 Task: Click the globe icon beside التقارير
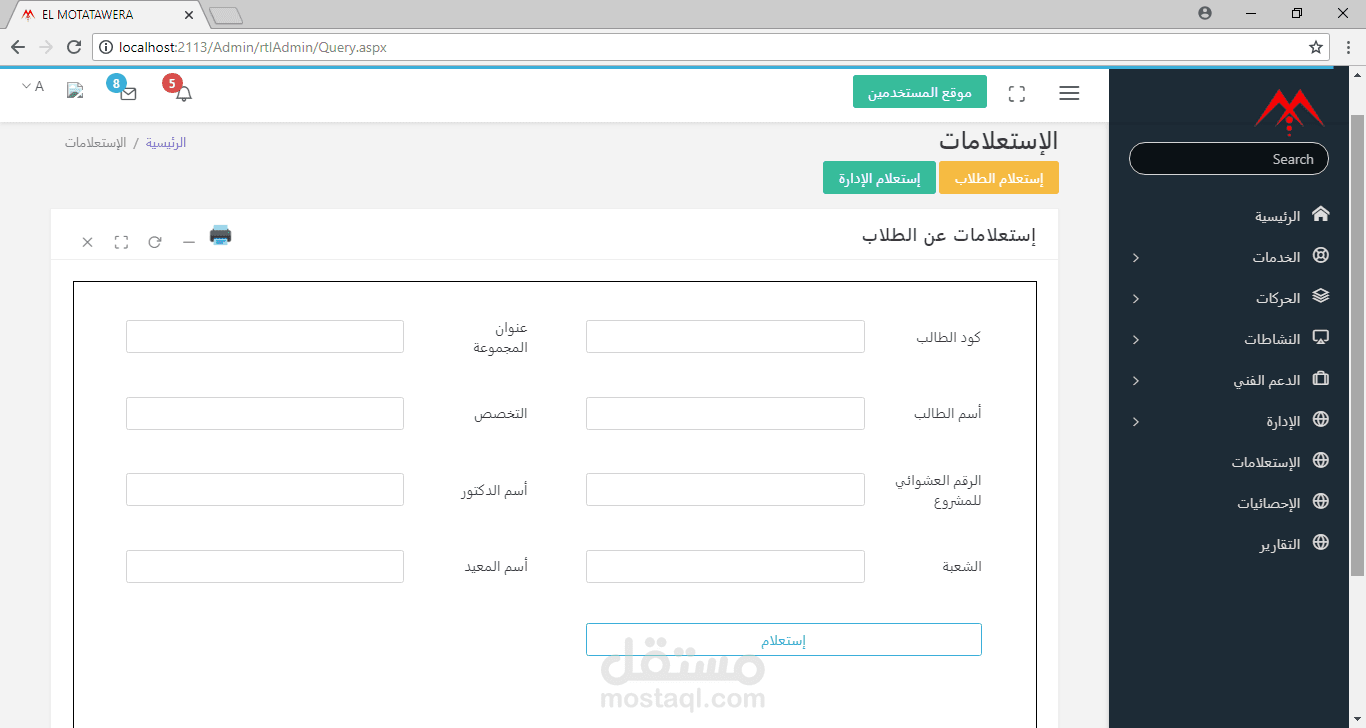[x=1320, y=543]
